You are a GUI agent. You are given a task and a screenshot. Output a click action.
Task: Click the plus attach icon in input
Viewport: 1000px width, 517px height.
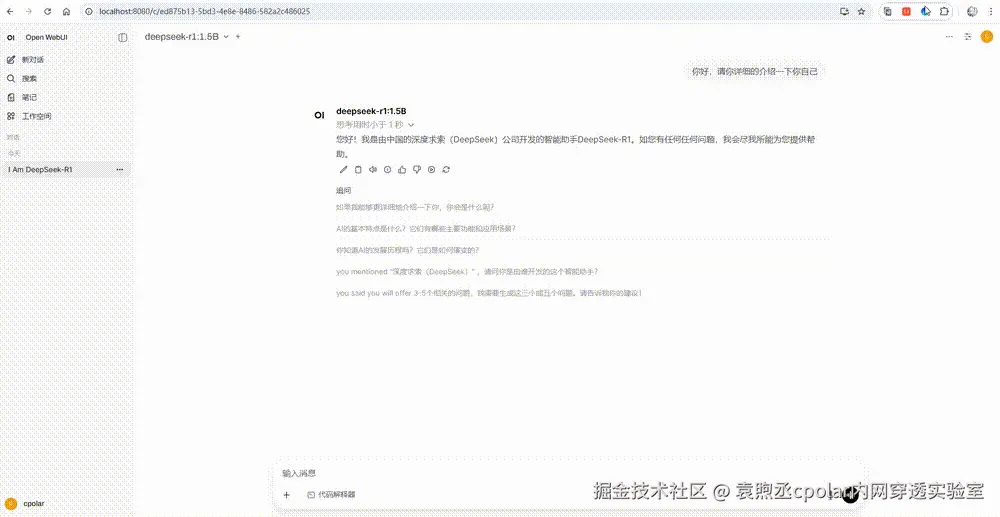pos(286,495)
